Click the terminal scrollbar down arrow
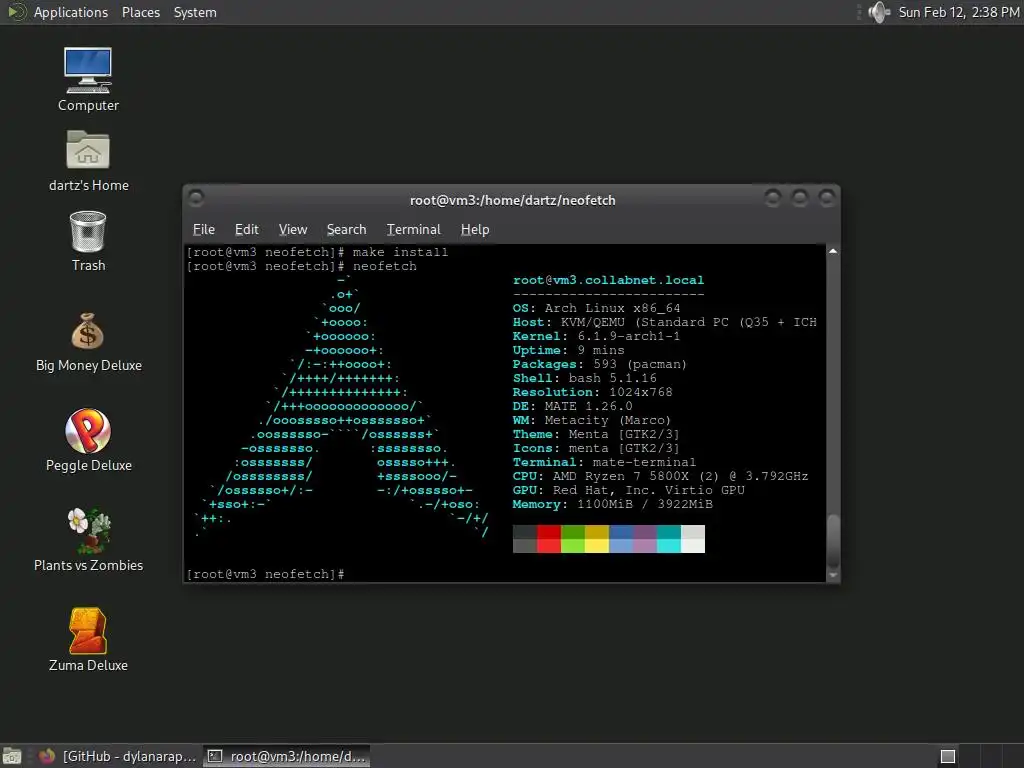Viewport: 1024px width, 768px height. (x=833, y=575)
